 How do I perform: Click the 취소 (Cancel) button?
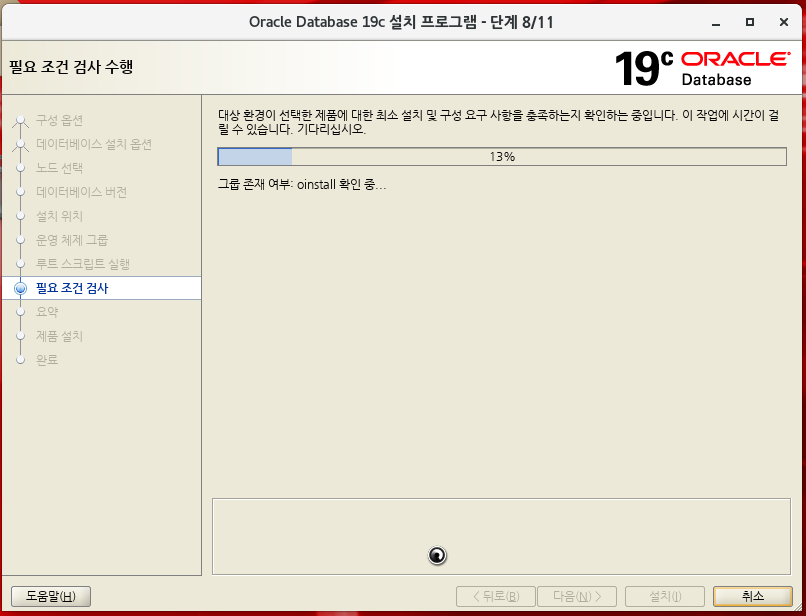click(x=753, y=596)
